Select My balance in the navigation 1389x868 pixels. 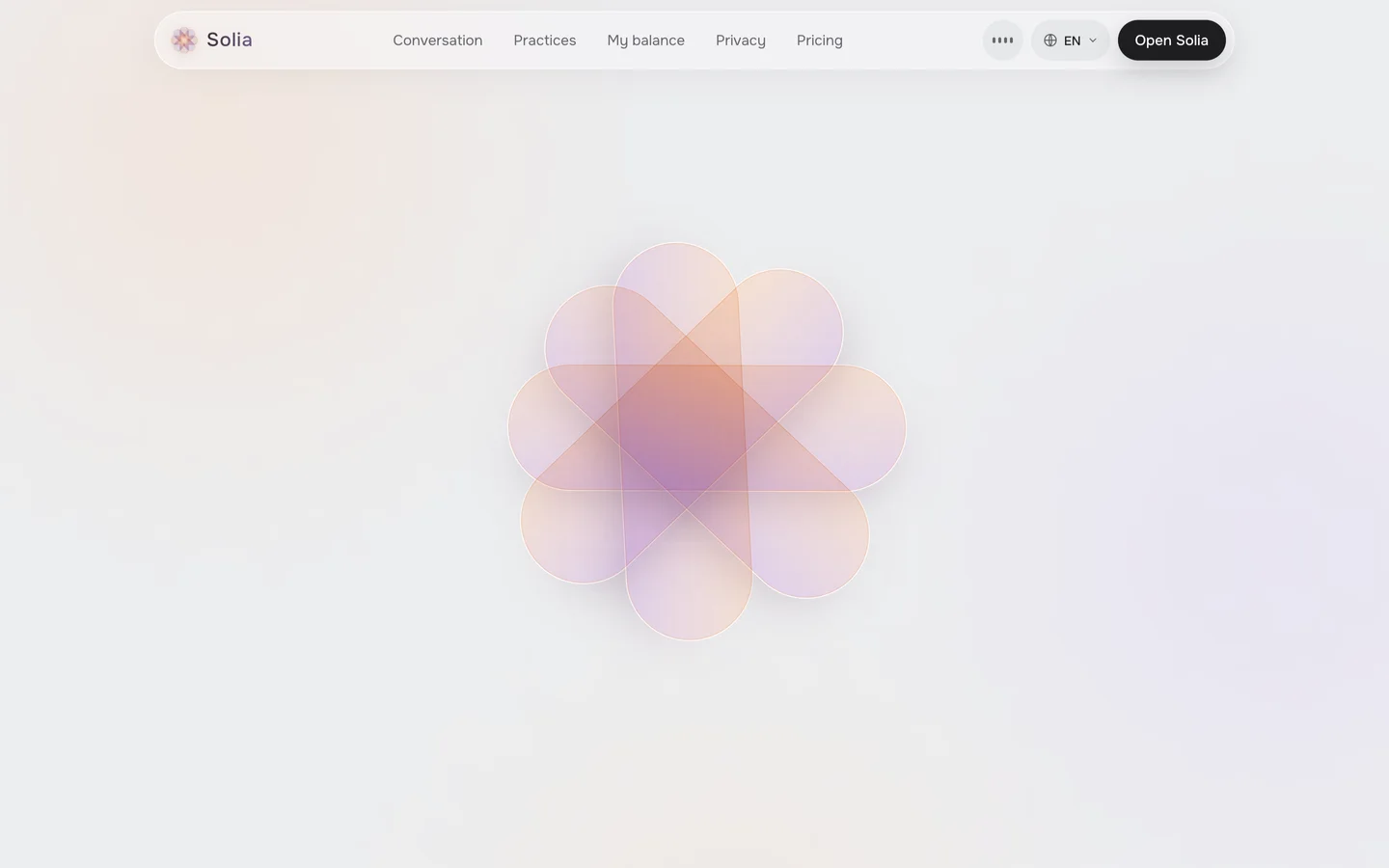point(646,41)
